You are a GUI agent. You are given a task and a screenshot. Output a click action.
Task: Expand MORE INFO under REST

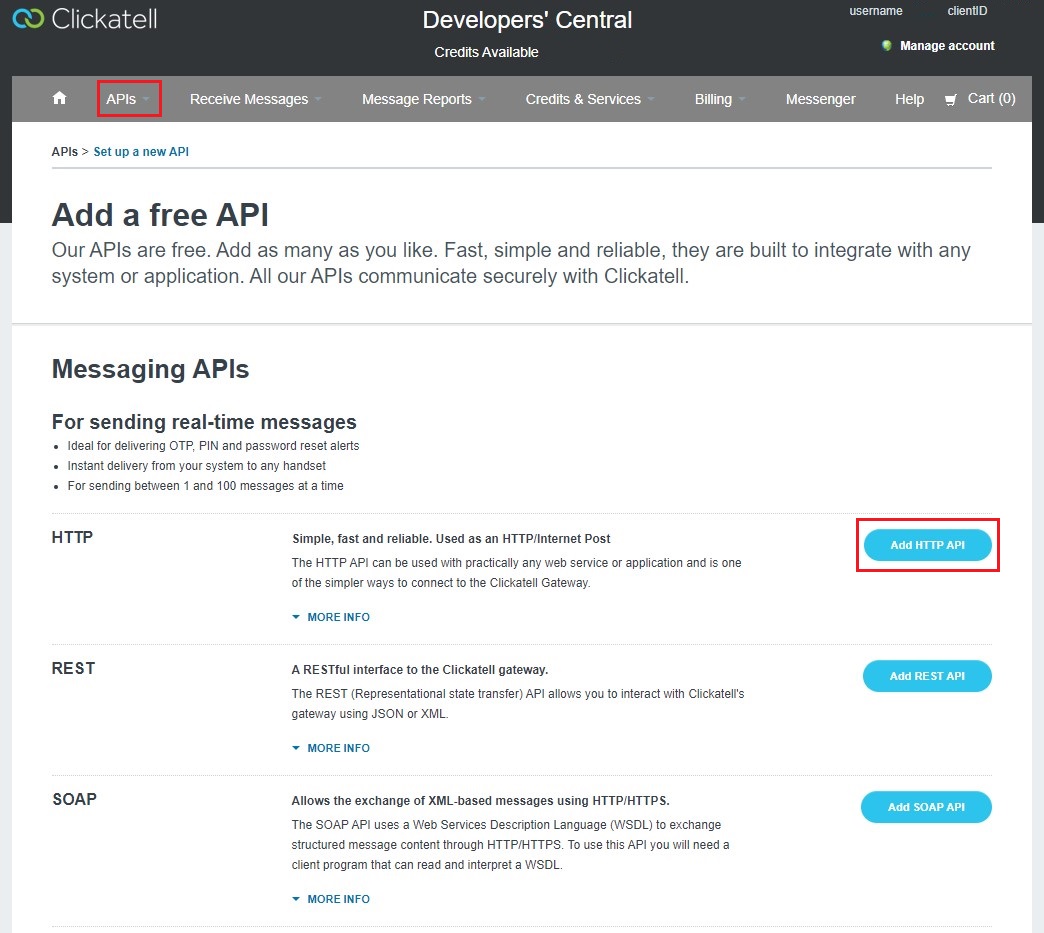coord(331,749)
